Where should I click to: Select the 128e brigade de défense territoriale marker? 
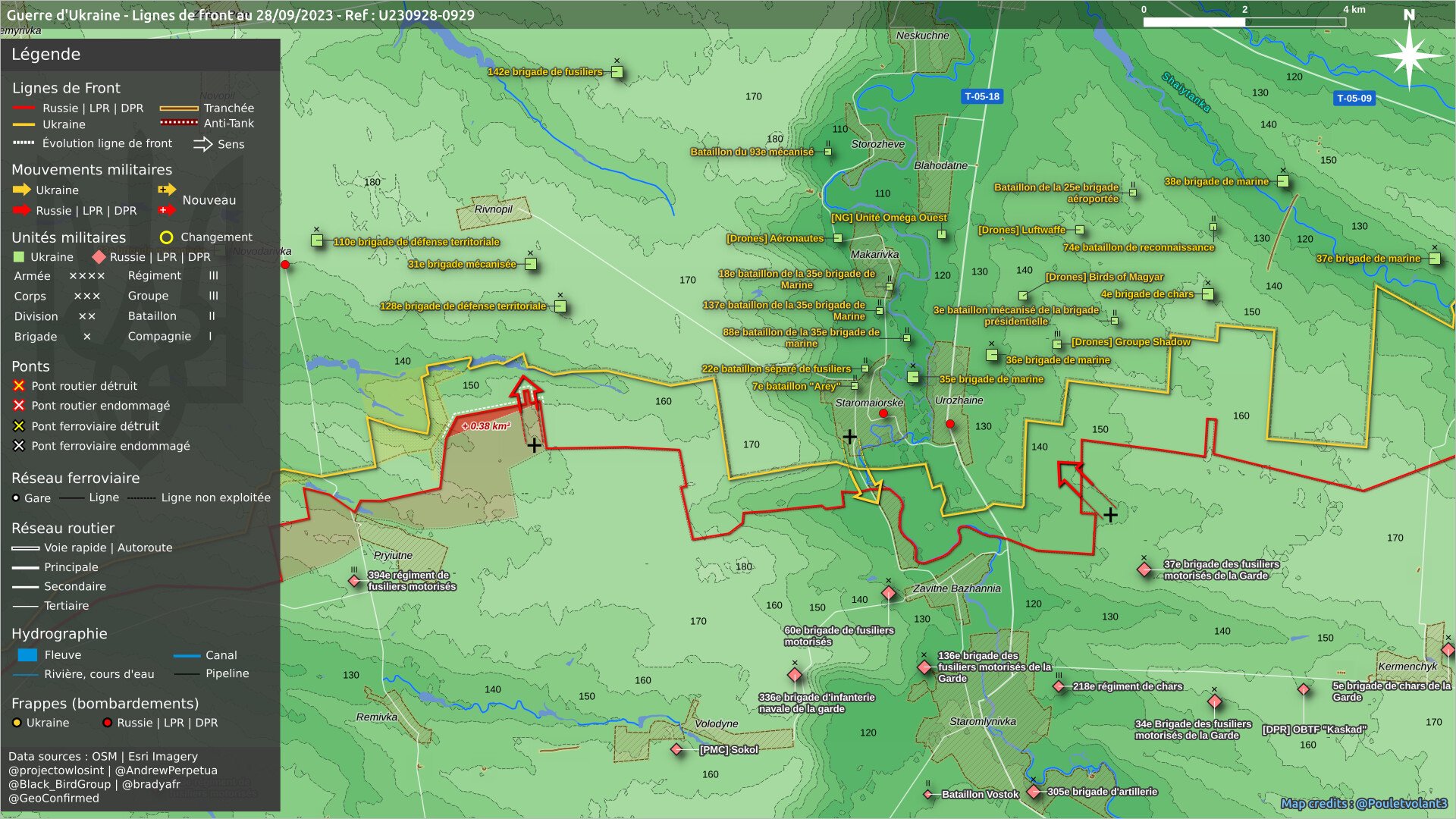point(560,306)
